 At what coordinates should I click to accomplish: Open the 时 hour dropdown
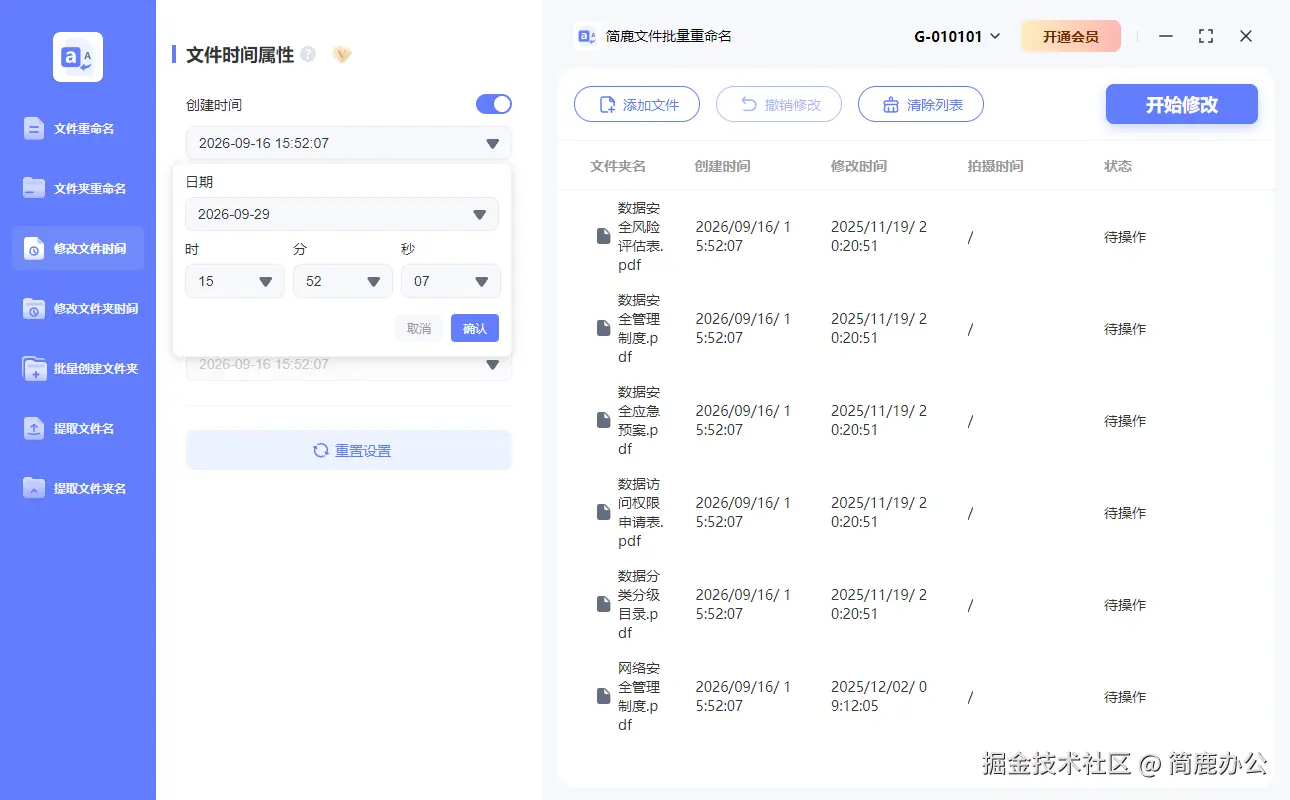[235, 281]
